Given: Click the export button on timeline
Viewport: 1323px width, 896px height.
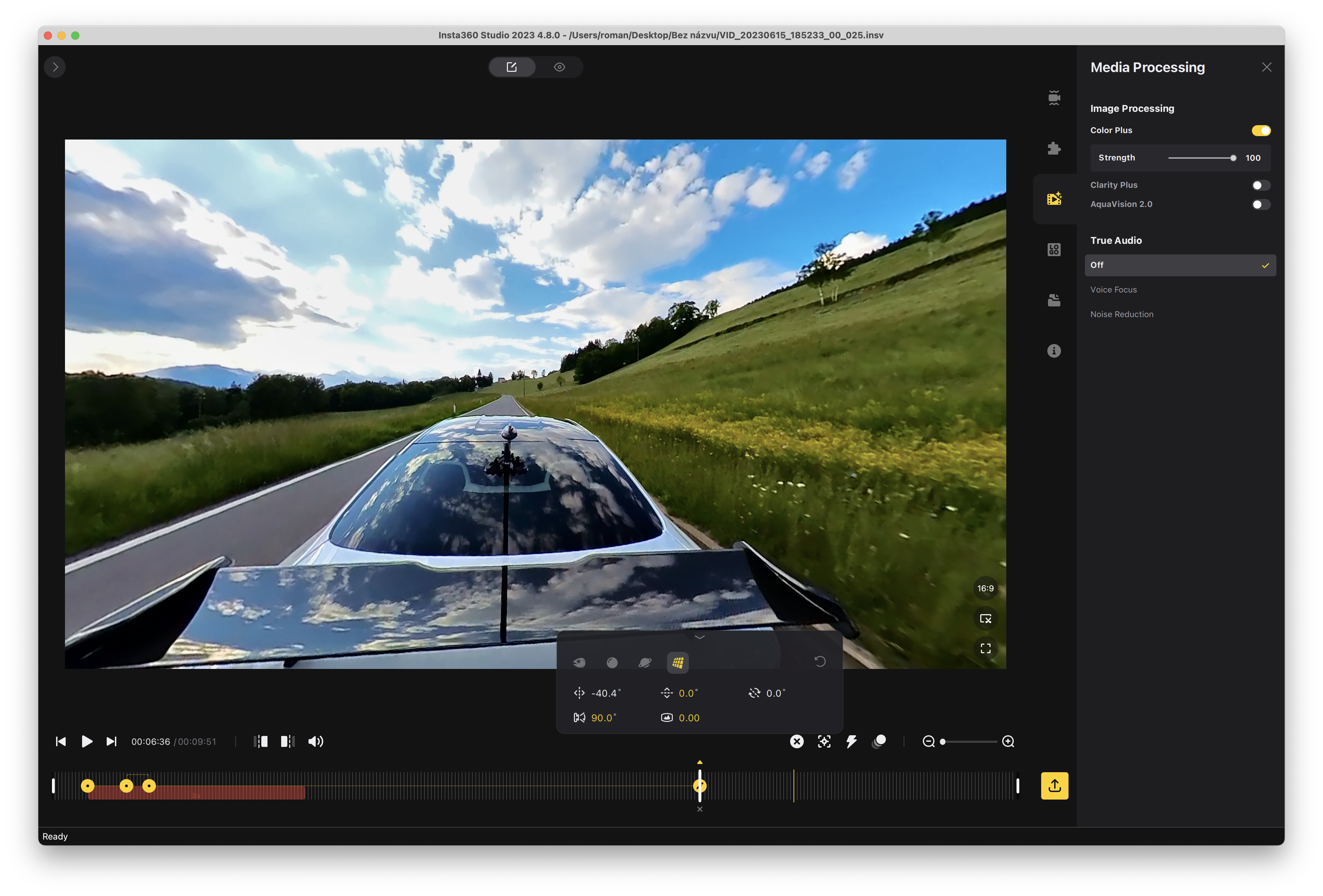Looking at the screenshot, I should click(x=1054, y=786).
